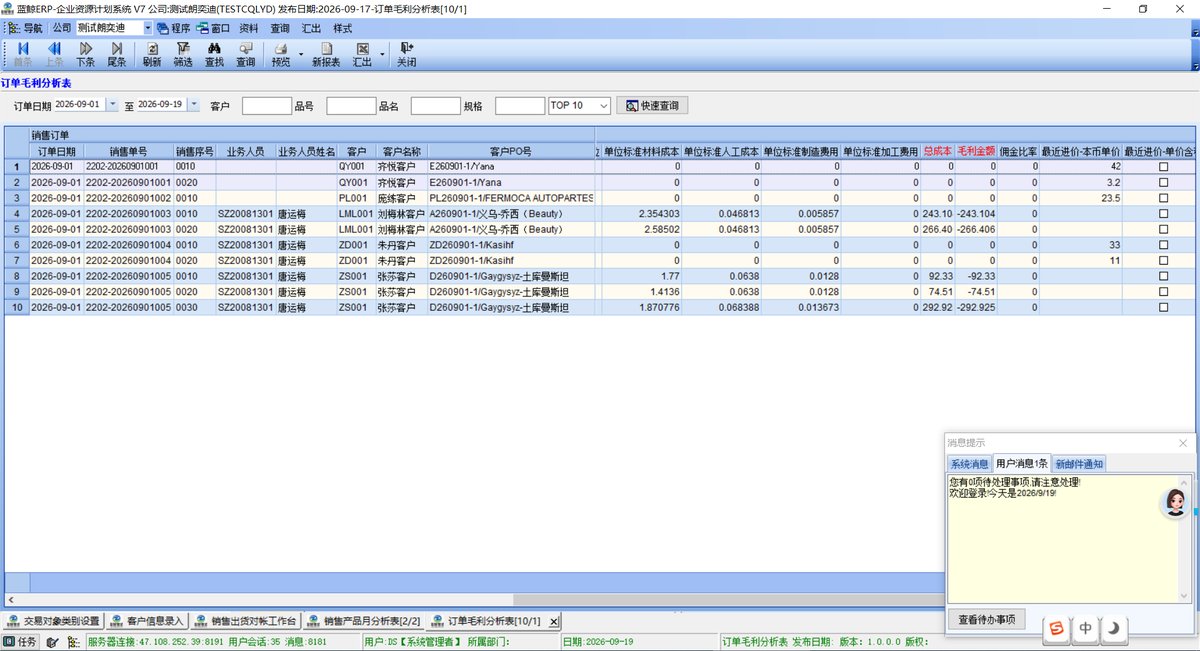Create a new report with 新报表
This screenshot has height=651, width=1200.
pyautogui.click(x=326, y=53)
